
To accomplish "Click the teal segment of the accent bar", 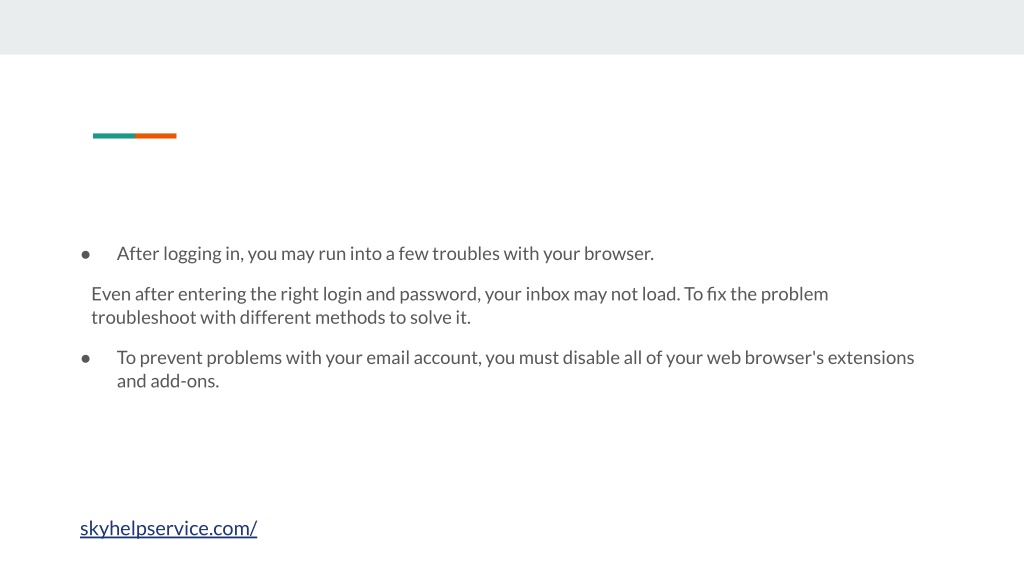I will pyautogui.click(x=114, y=136).
